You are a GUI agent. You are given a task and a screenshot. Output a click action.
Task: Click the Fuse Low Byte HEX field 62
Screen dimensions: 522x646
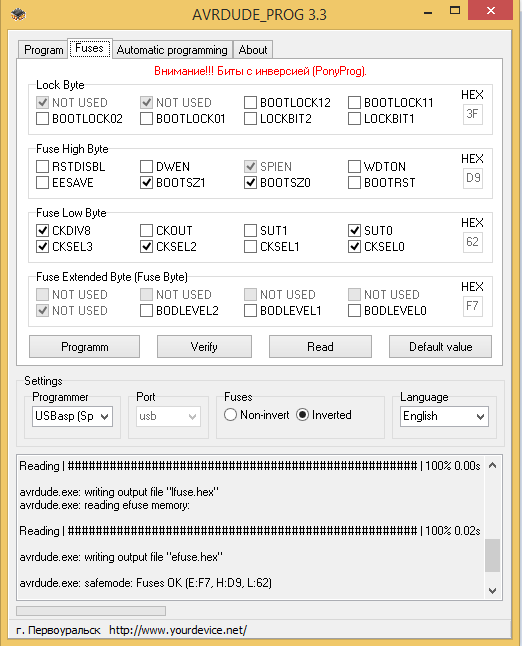[x=473, y=242]
